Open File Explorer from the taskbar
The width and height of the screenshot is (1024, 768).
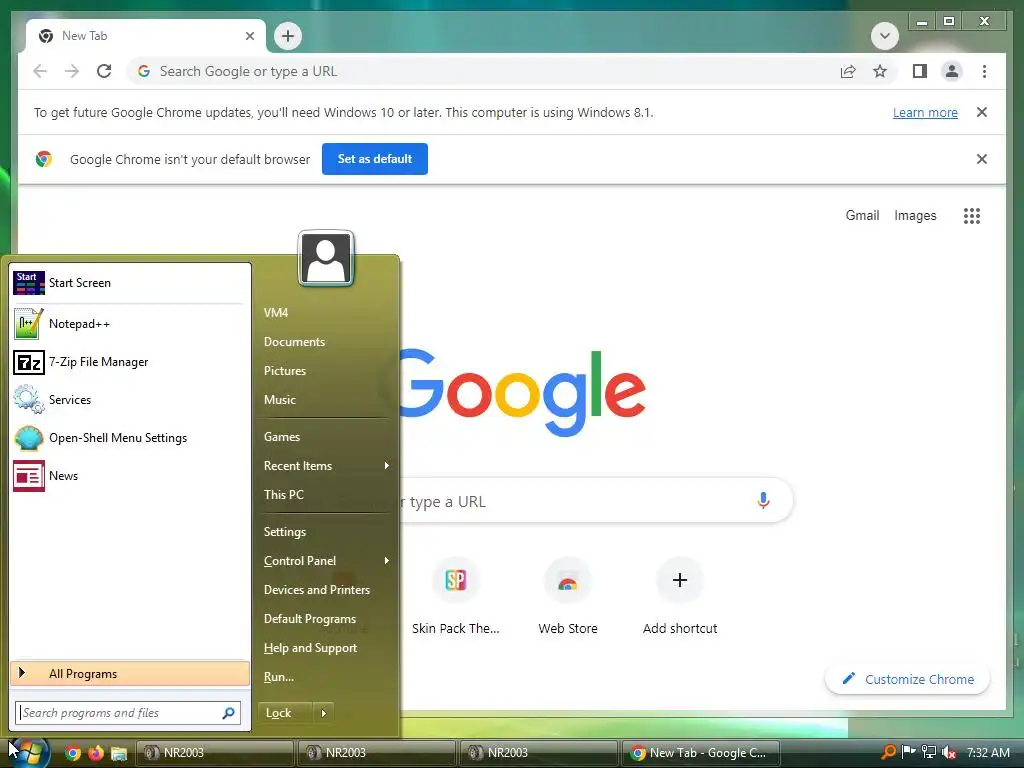119,753
